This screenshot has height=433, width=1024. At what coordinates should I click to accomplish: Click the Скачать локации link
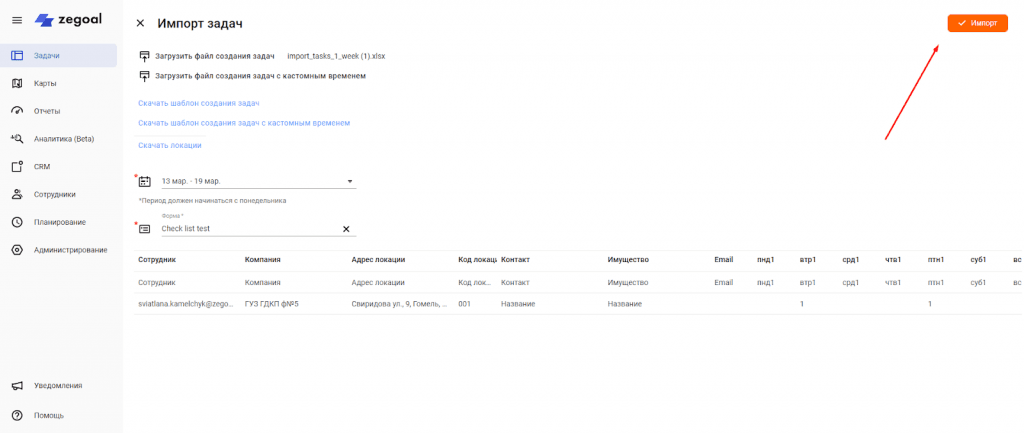(170, 145)
